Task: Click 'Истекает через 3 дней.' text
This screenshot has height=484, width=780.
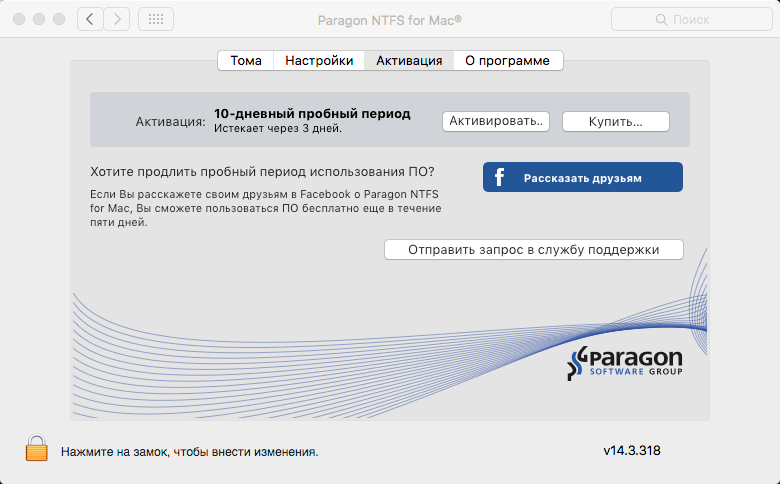Action: coord(278,128)
